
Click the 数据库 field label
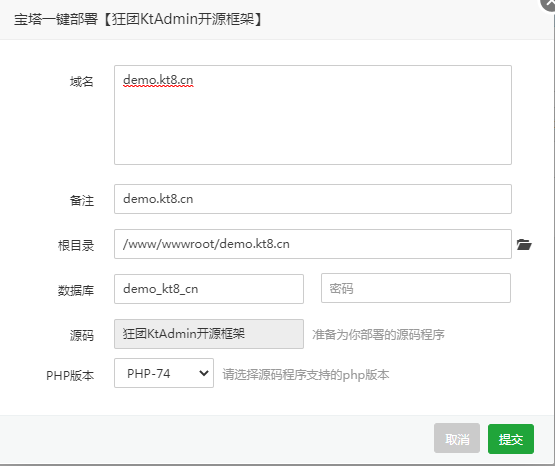pyautogui.click(x=76, y=290)
